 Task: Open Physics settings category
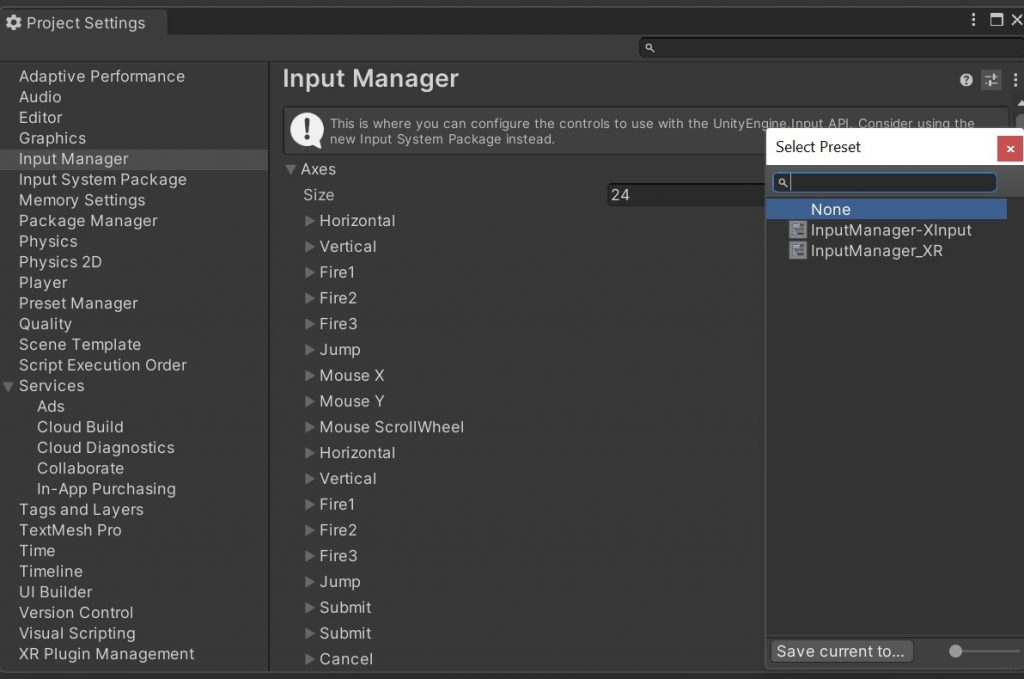pos(48,242)
